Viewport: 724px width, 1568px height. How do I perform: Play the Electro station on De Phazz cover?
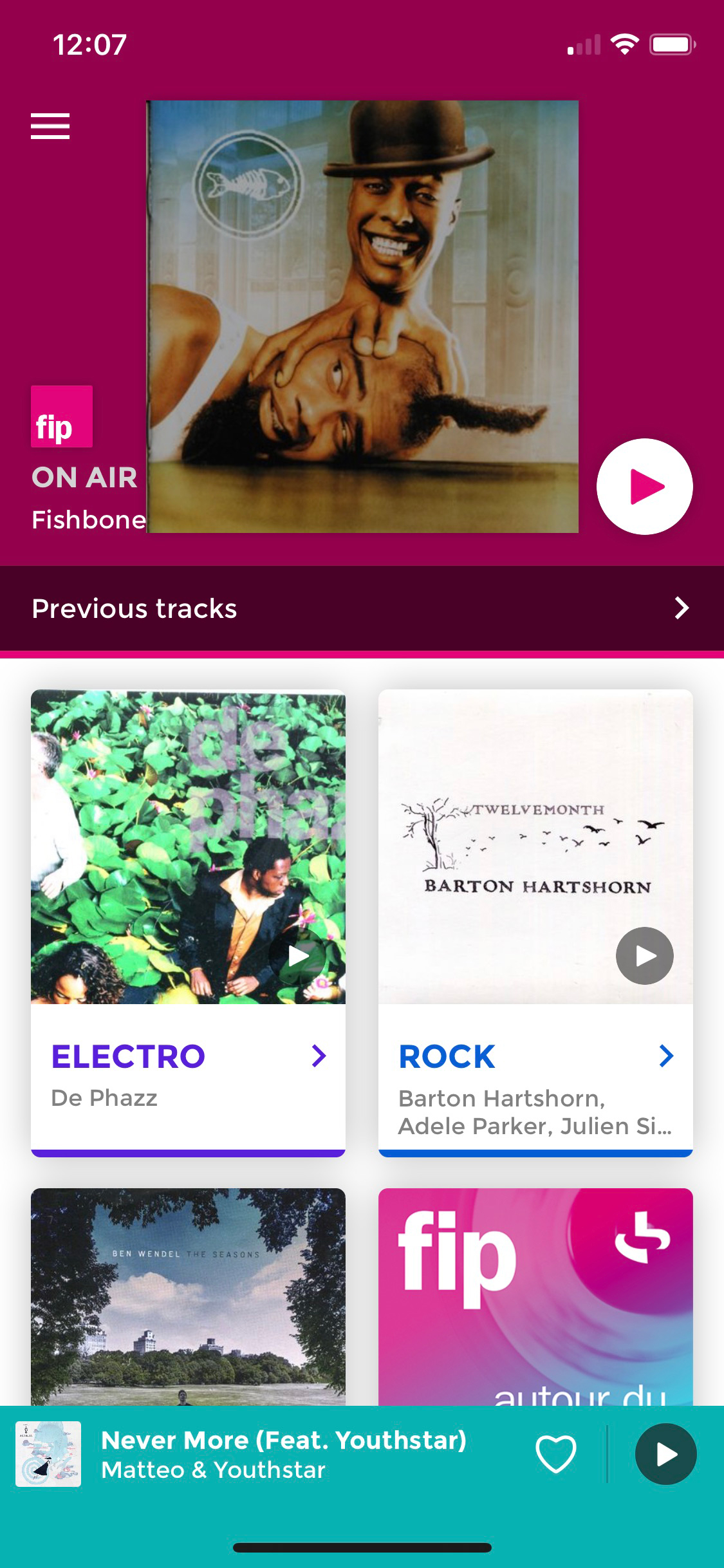coord(297,956)
